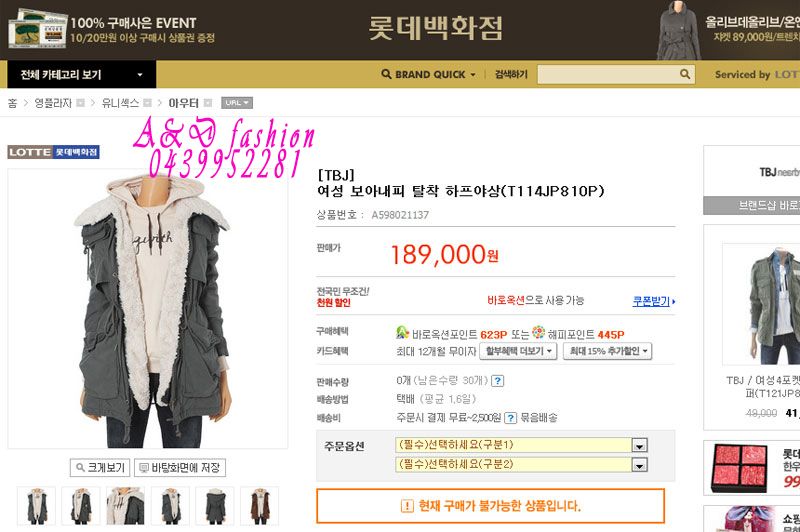Screen dimensions: 800x532
Task: Click the small icon next to 영플라자 breadcrumb
Action: pyautogui.click(x=81, y=103)
